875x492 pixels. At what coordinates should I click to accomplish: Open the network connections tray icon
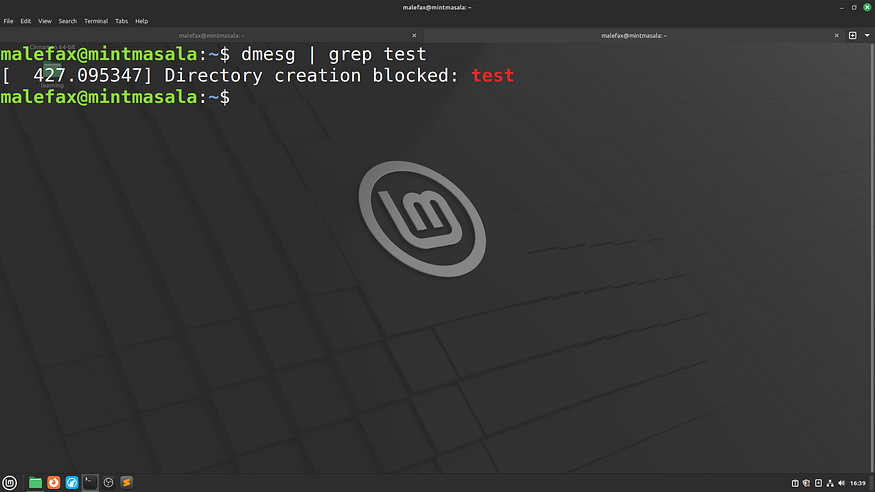coord(830,483)
